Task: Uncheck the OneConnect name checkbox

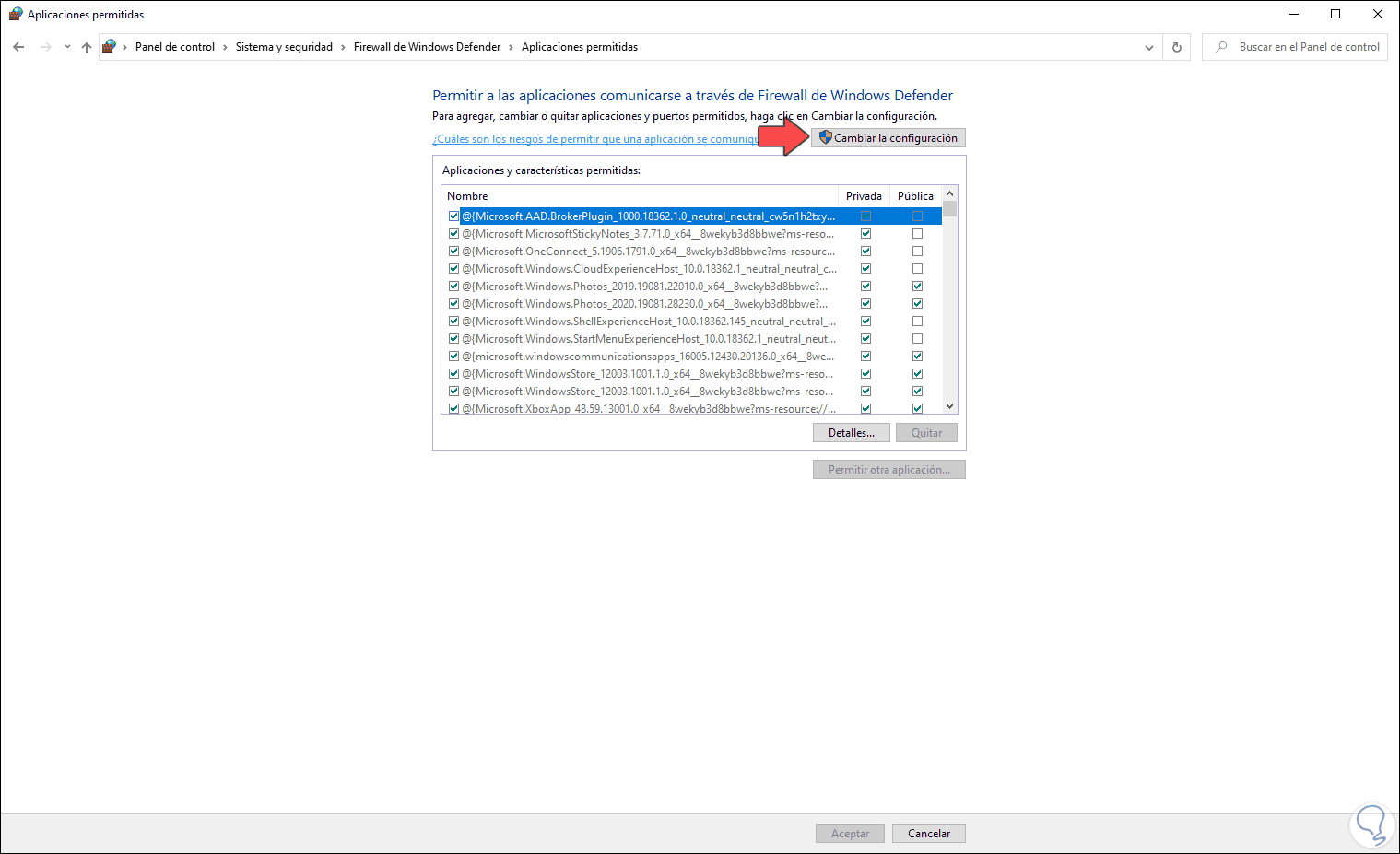Action: (x=453, y=252)
